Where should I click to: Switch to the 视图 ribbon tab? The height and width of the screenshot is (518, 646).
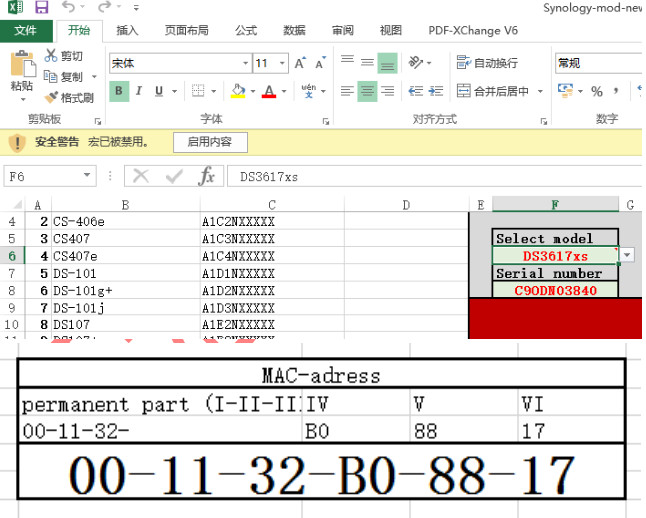[391, 30]
